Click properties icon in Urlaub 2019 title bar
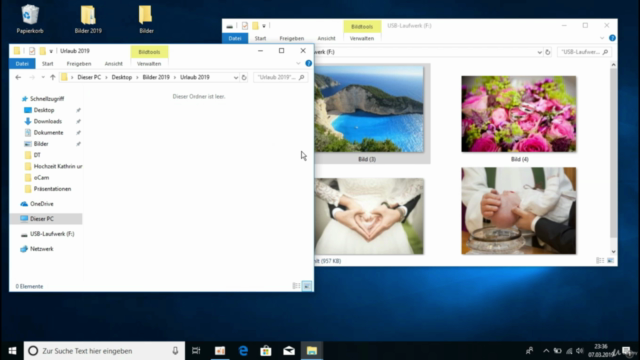The width and height of the screenshot is (640, 360). pos(32,51)
